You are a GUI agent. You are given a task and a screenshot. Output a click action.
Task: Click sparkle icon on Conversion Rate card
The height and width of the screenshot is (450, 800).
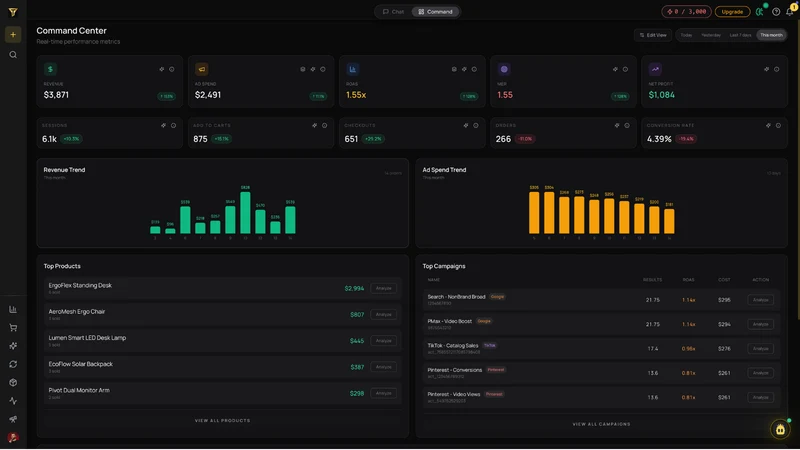[768, 126]
